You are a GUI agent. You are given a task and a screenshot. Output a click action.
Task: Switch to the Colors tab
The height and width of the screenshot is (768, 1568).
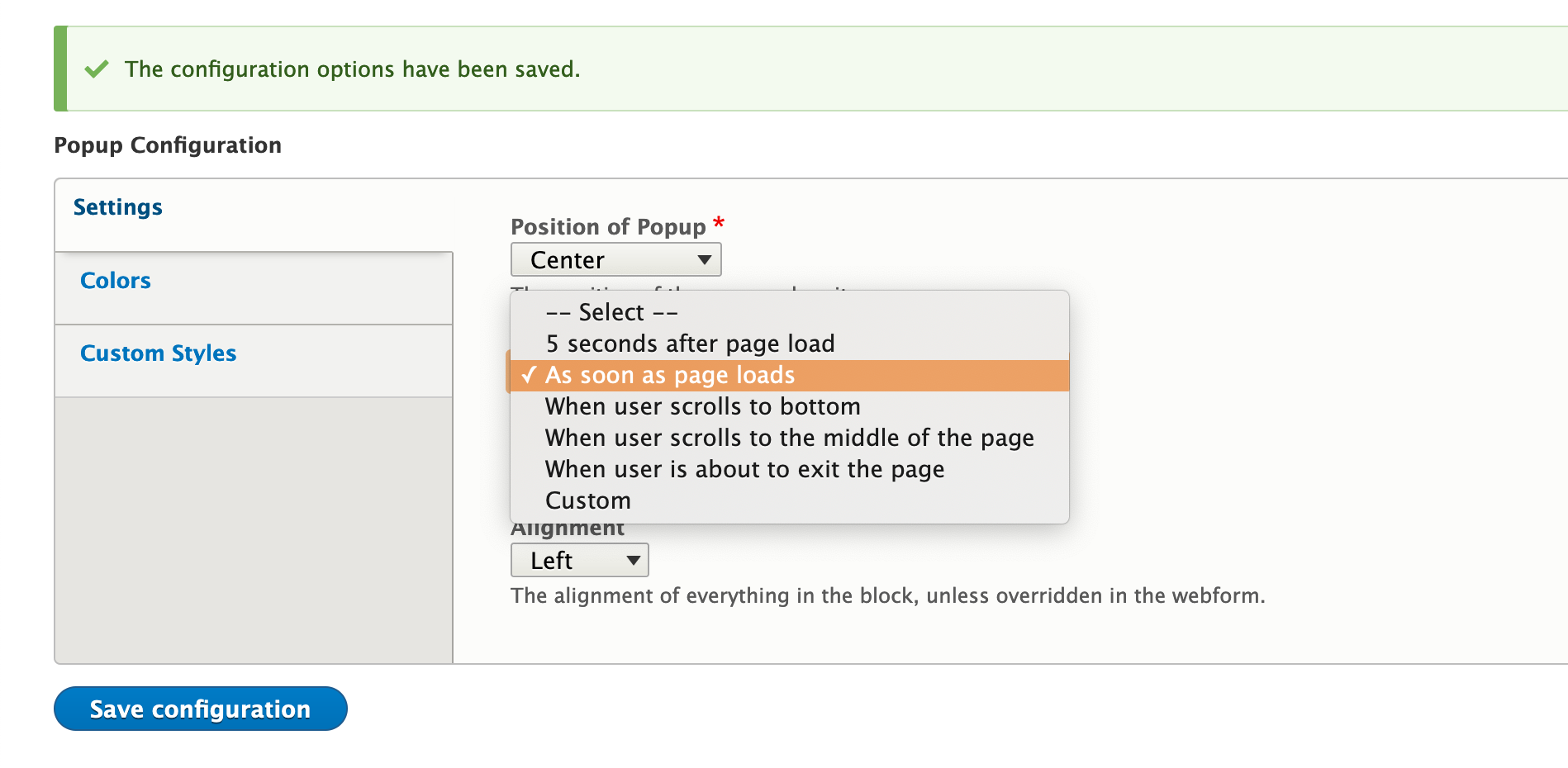click(x=116, y=281)
